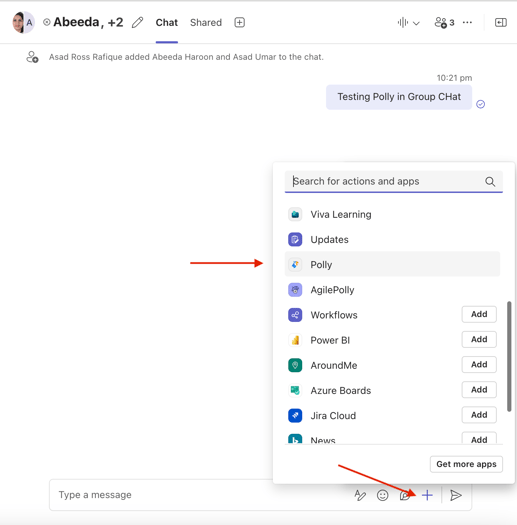517x525 pixels.
Task: Click the plus actions and apps icon
Action: pyautogui.click(x=427, y=495)
